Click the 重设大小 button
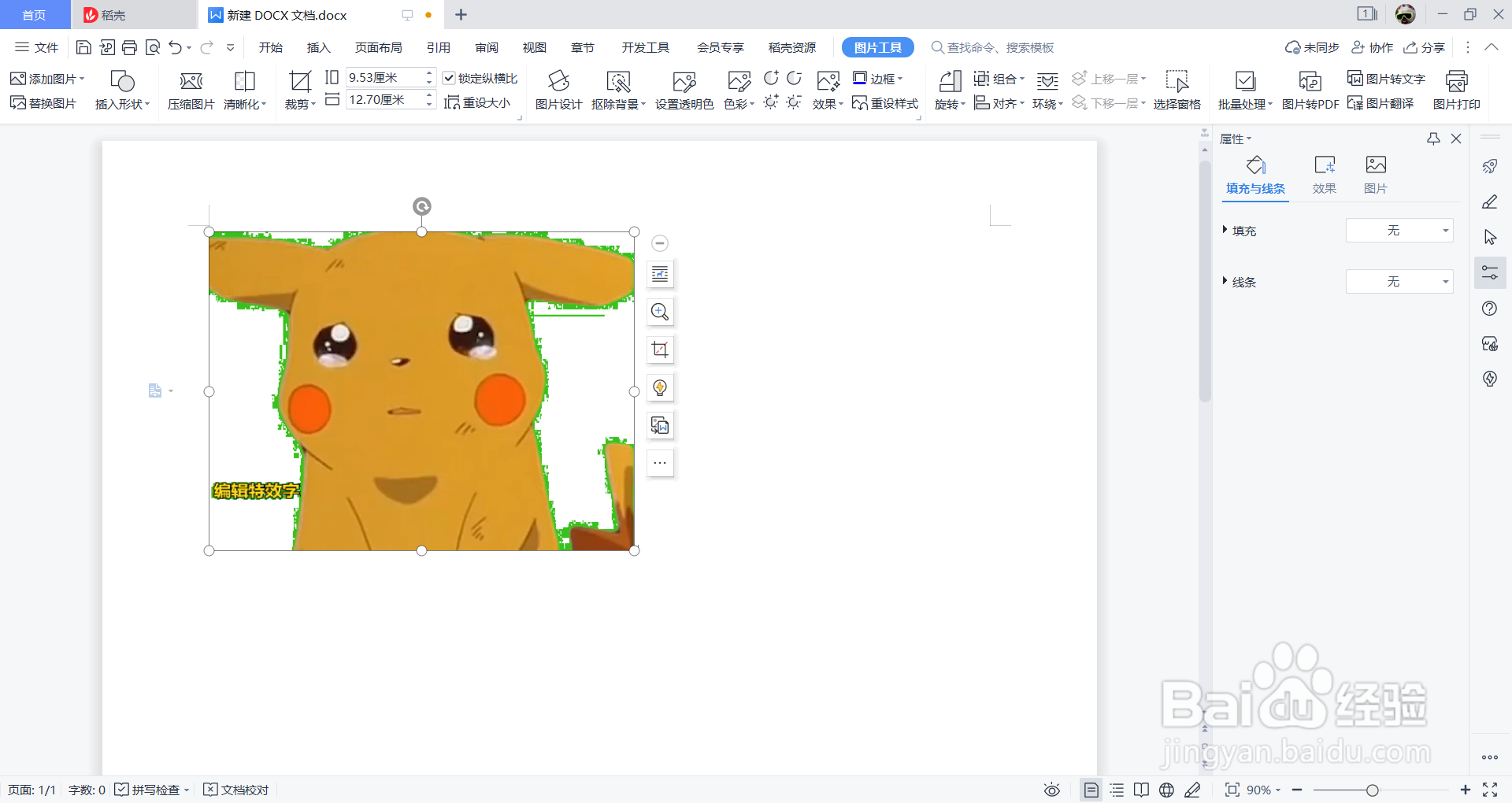The width and height of the screenshot is (1512, 803). (477, 103)
